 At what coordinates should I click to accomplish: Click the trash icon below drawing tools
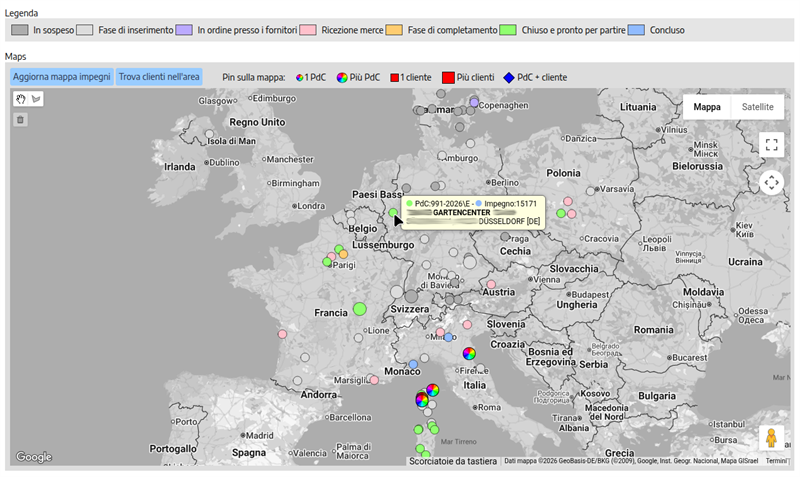point(20,120)
